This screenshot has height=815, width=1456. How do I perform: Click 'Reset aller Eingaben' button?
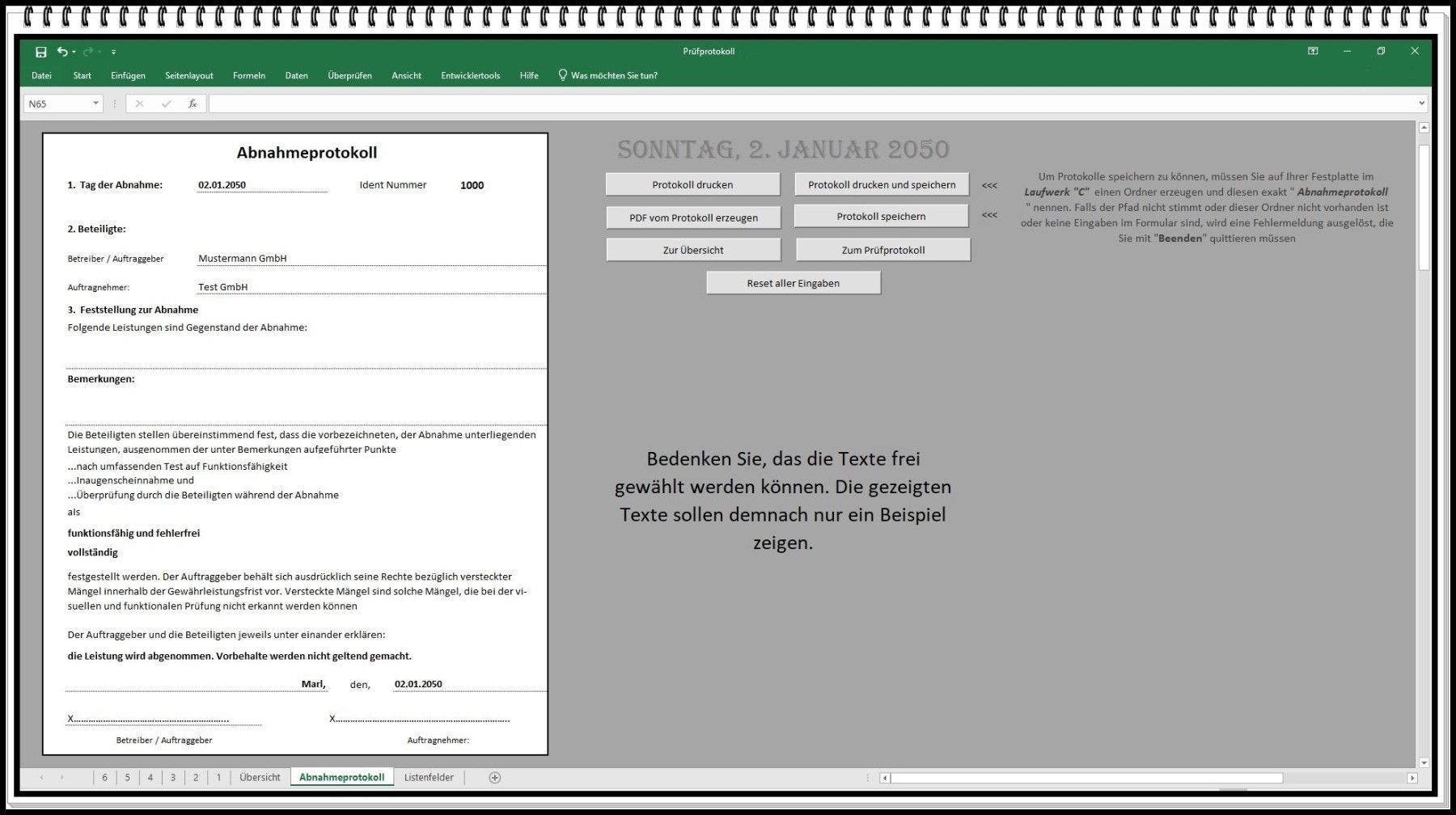(793, 283)
